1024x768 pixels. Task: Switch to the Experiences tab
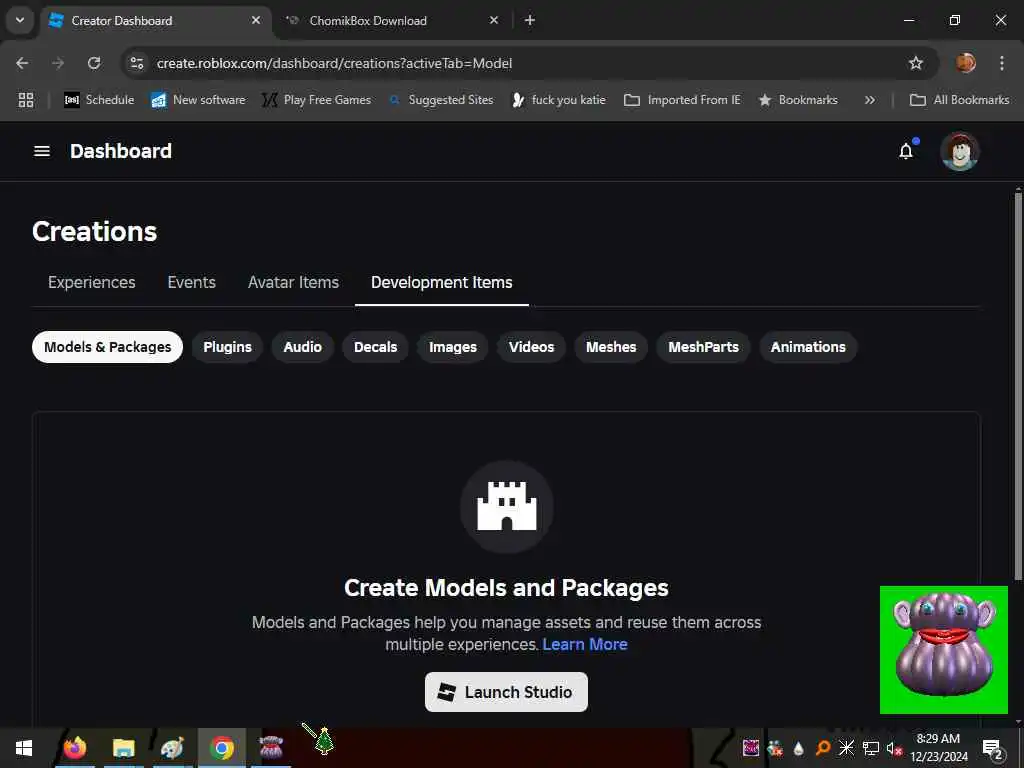[x=91, y=282]
